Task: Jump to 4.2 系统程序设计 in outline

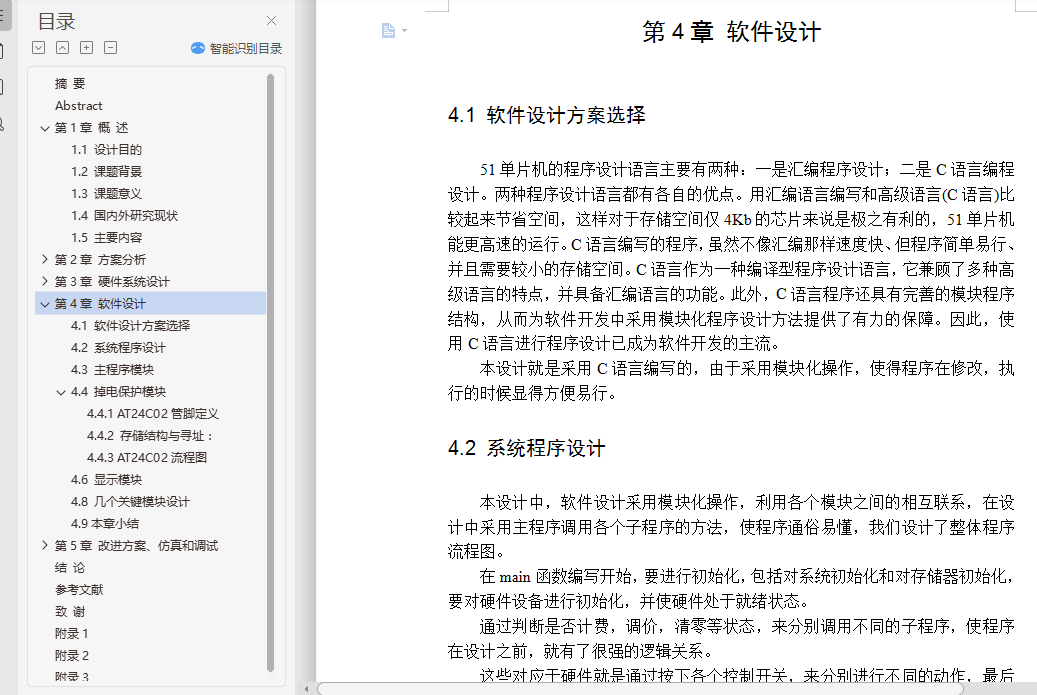Action: (118, 347)
